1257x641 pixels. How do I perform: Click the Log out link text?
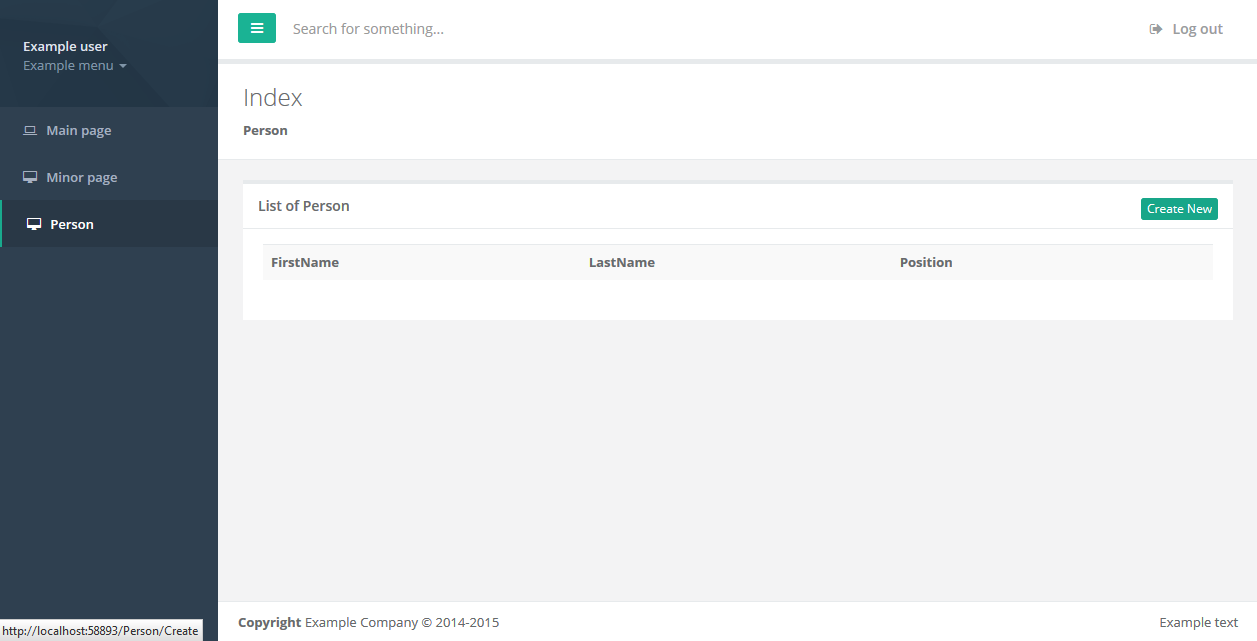click(x=1197, y=29)
